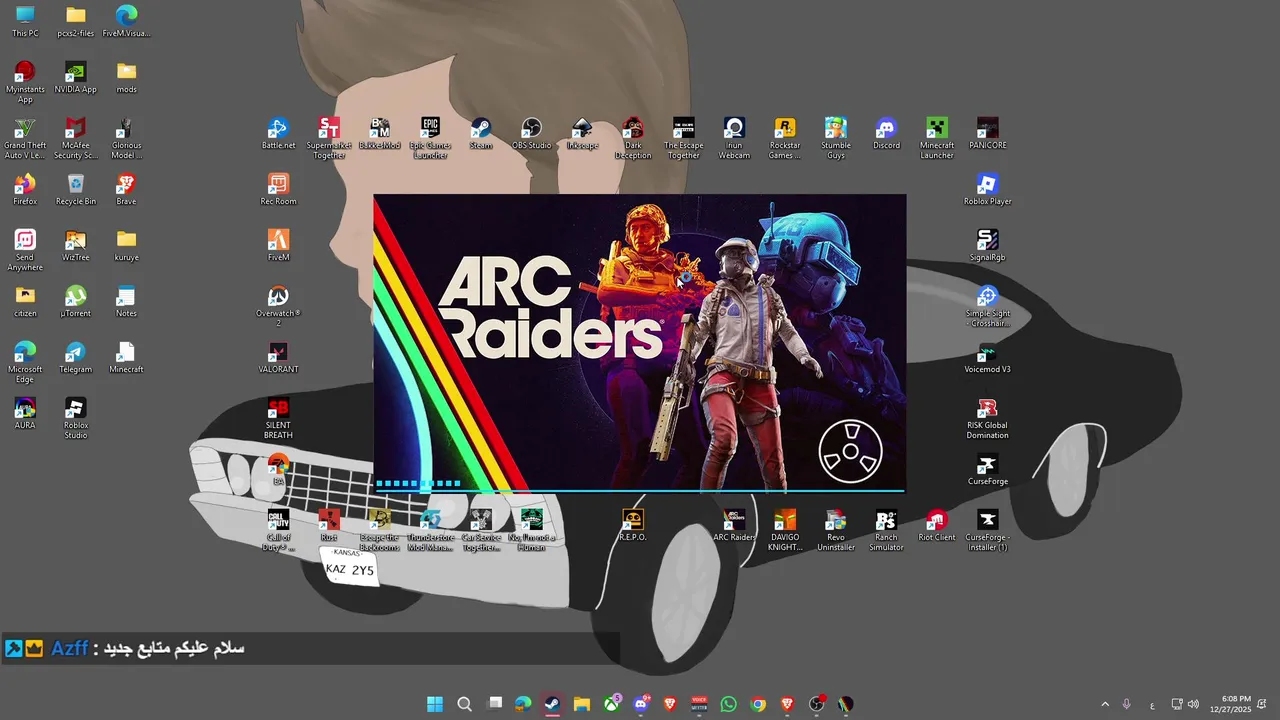This screenshot has width=1280, height=720.
Task: Launch R.E.P.O. shortcut
Action: pyautogui.click(x=633, y=526)
